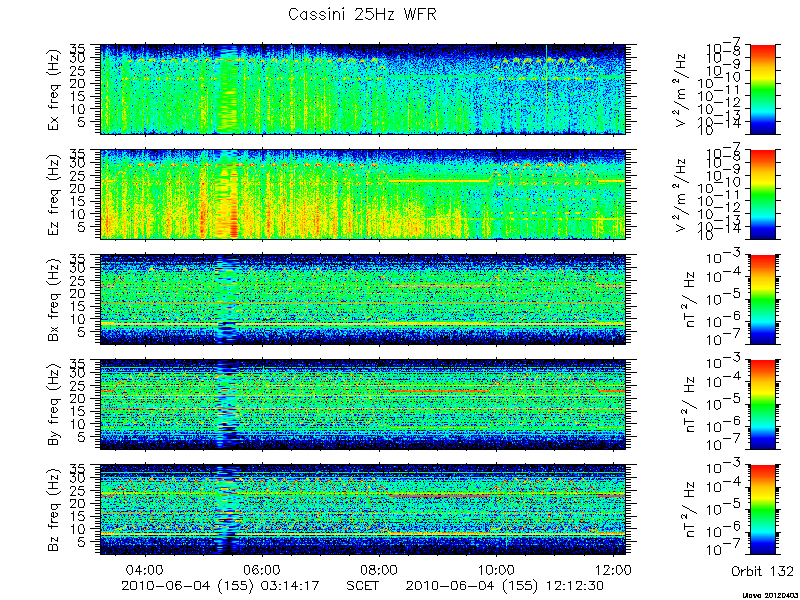
Task: Click the nT²/Hz unit label of the Bz color bar
Action: click(x=687, y=510)
